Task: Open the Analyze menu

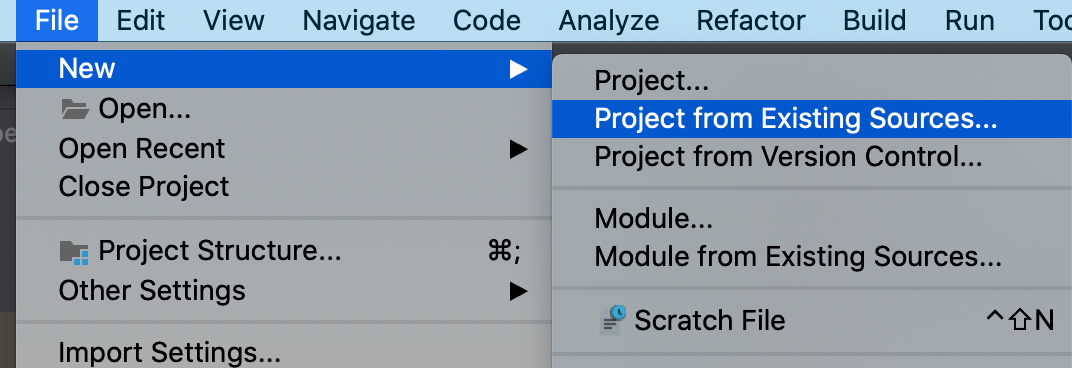Action: [608, 21]
